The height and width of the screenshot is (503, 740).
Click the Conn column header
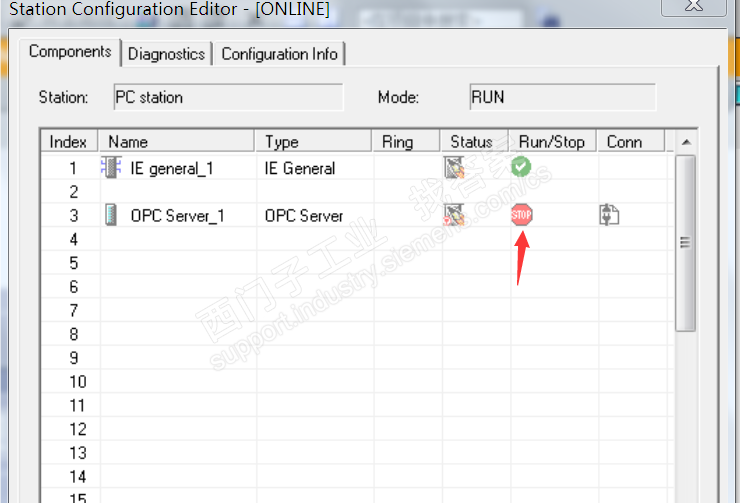pos(631,142)
